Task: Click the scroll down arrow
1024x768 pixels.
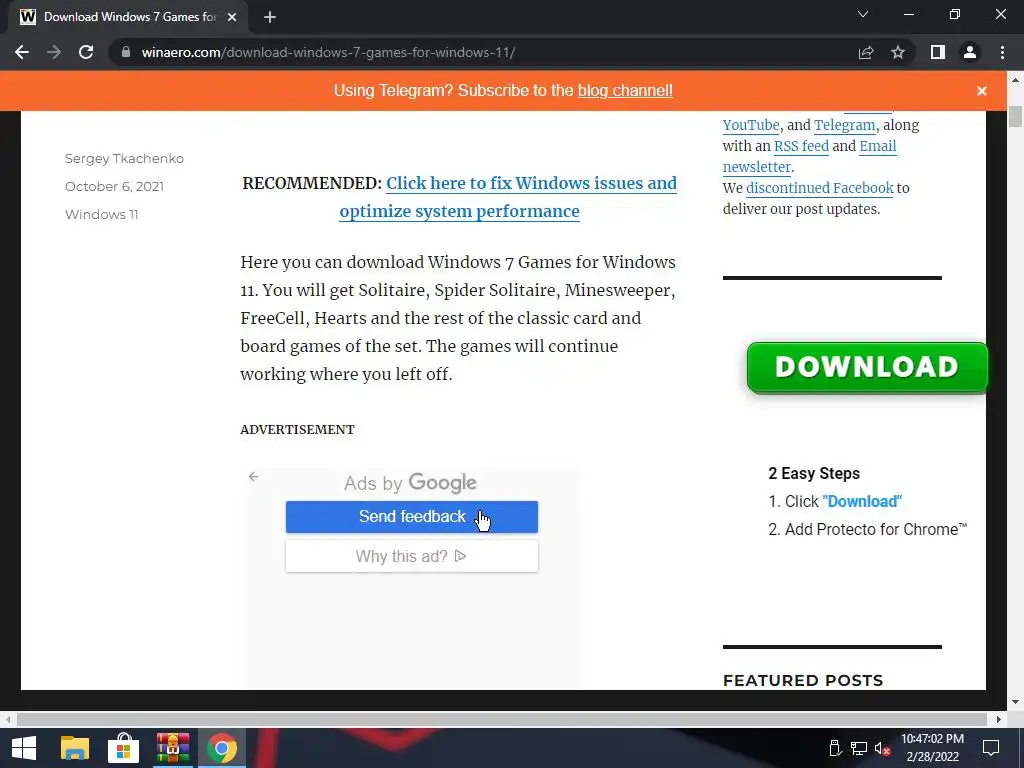Action: [x=1015, y=702]
